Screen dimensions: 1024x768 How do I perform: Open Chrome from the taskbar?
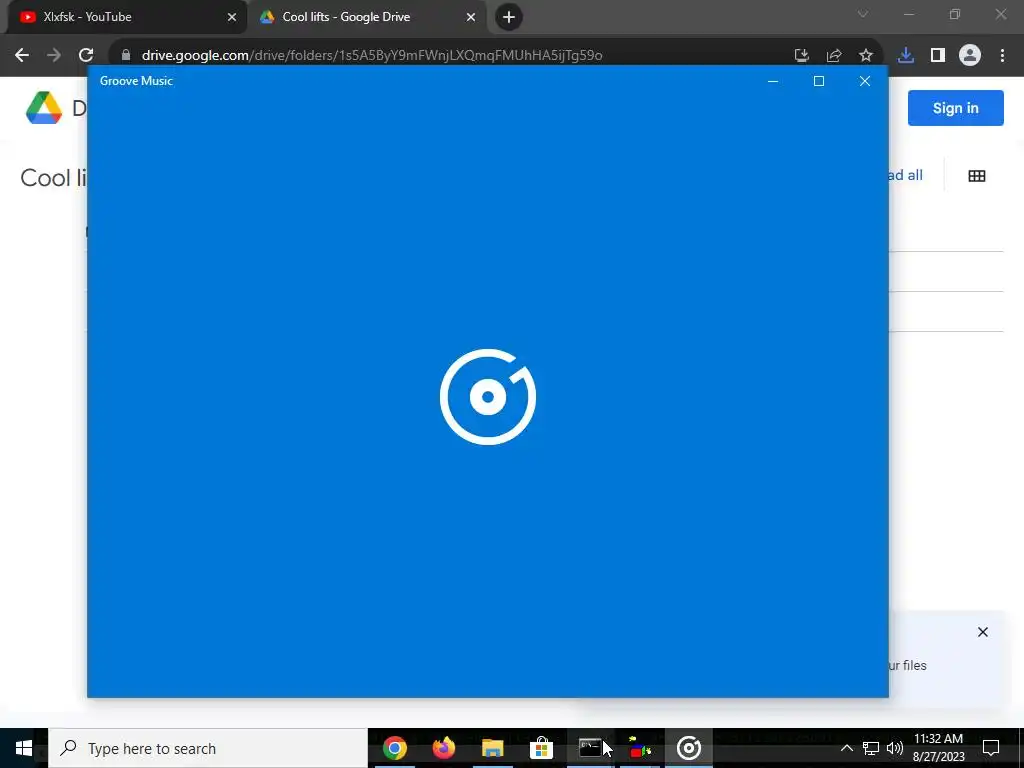[394, 748]
